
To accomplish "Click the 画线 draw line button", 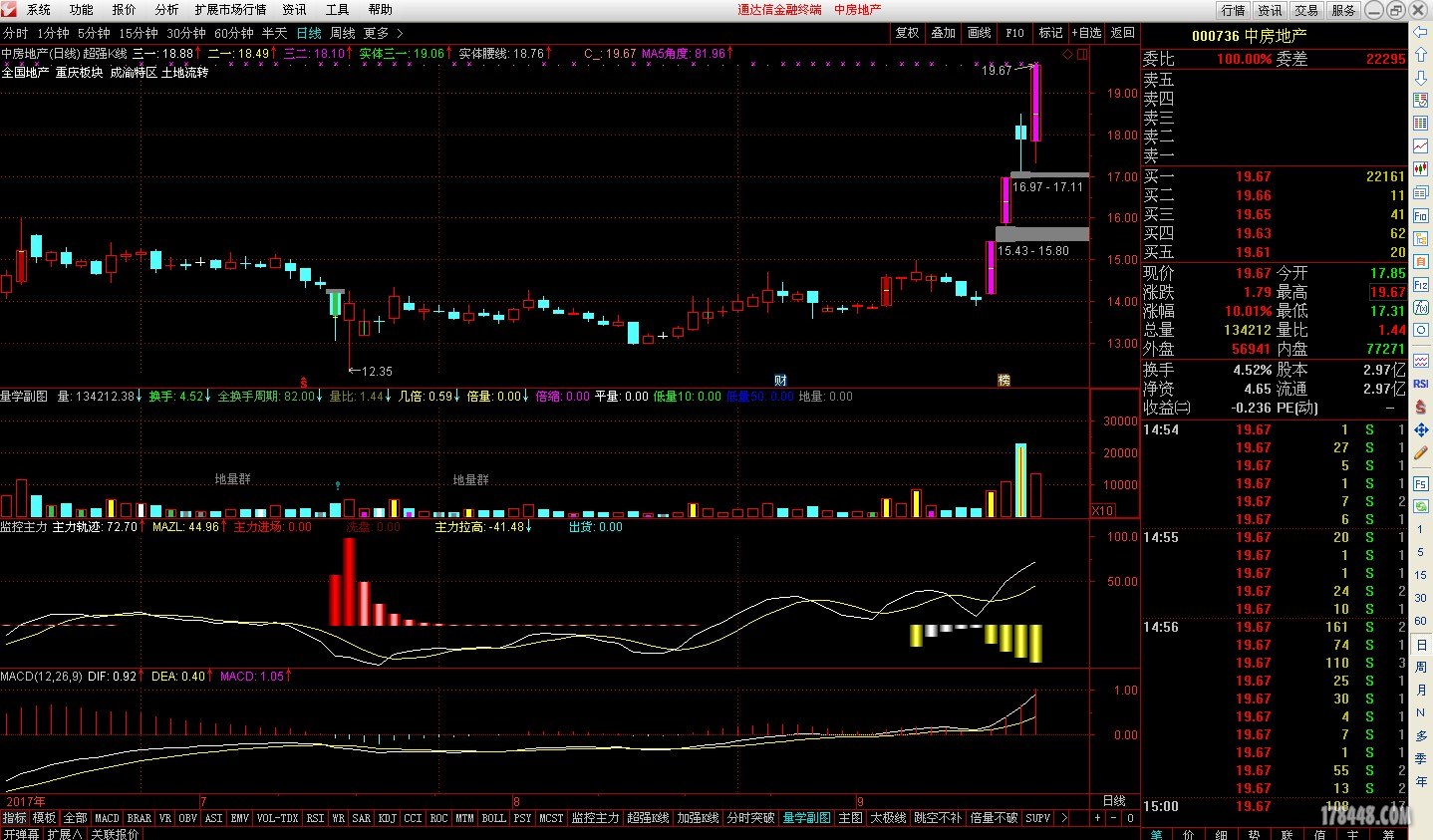I will tap(979, 33).
